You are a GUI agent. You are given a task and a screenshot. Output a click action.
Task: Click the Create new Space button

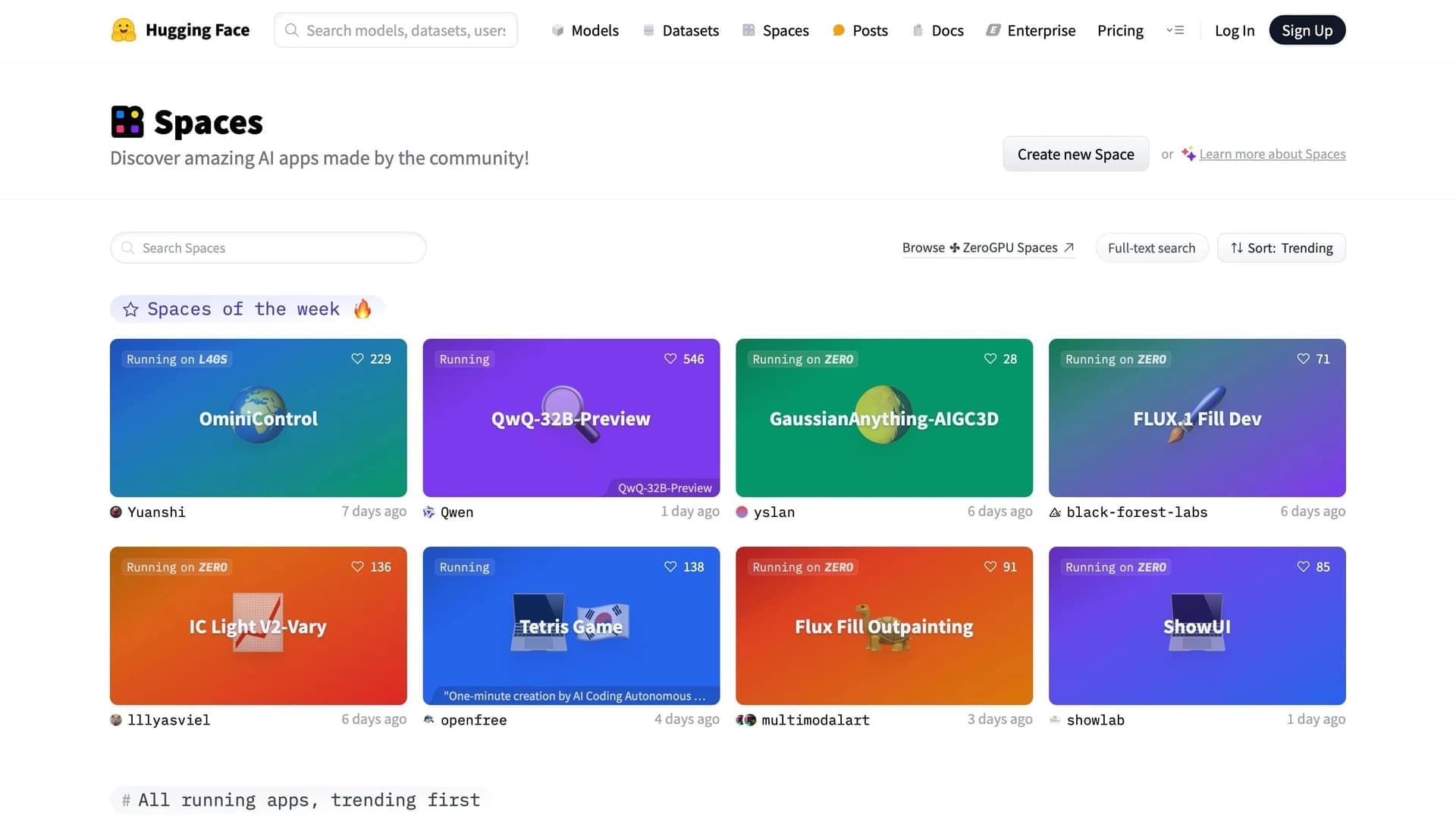click(1075, 154)
